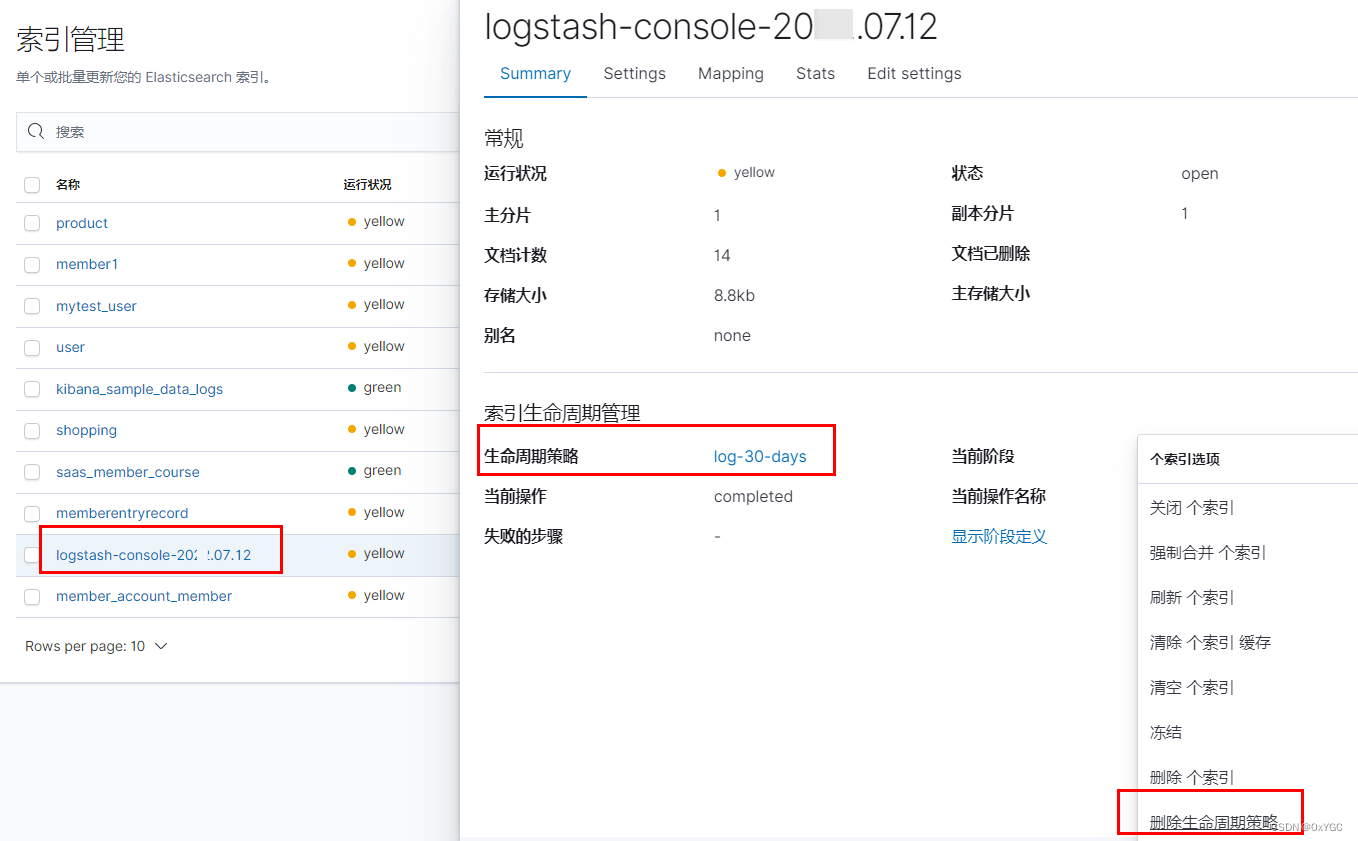Select 关闭 个索引 from the index options menu
The height and width of the screenshot is (841, 1358).
pos(1191,507)
